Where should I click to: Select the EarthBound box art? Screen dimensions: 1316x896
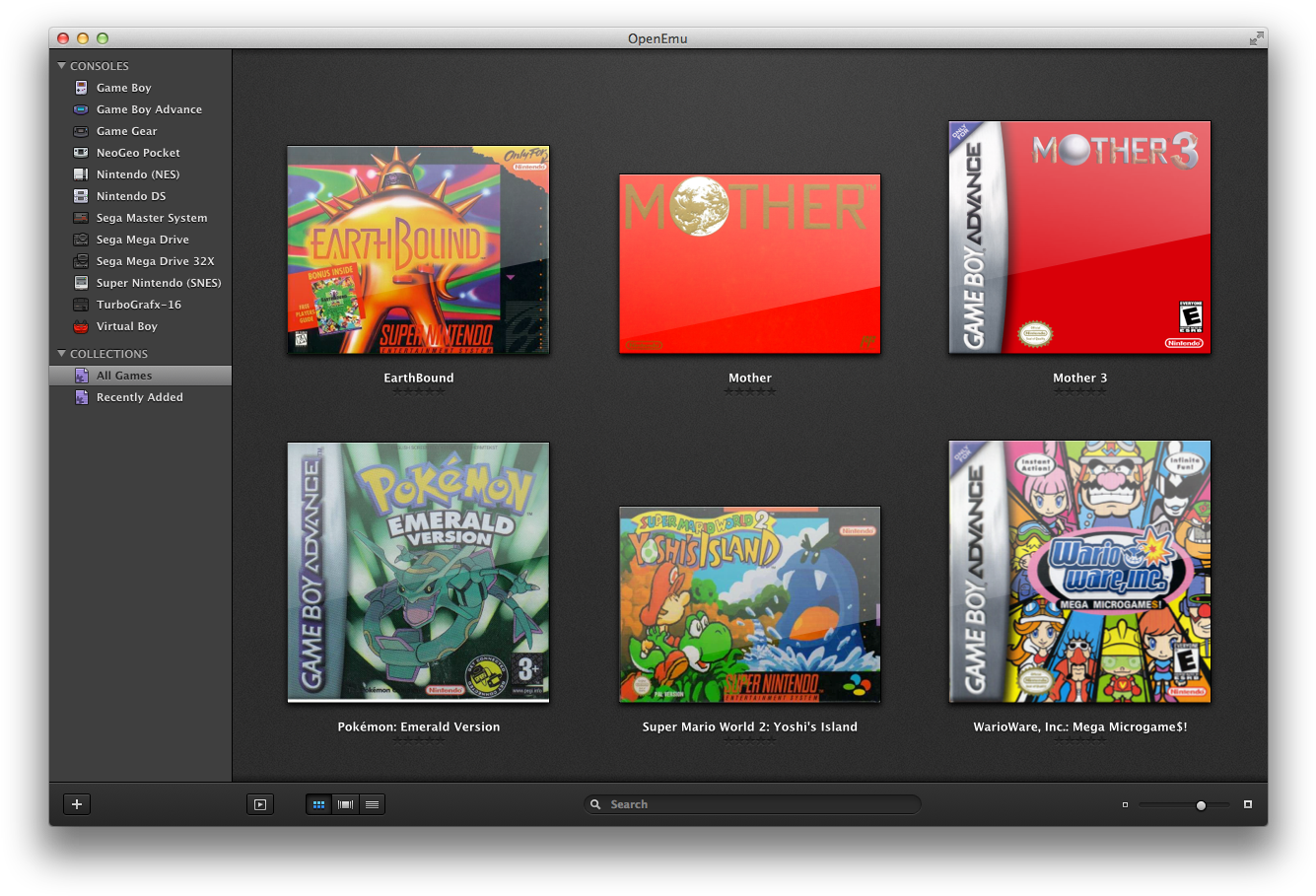click(x=418, y=249)
